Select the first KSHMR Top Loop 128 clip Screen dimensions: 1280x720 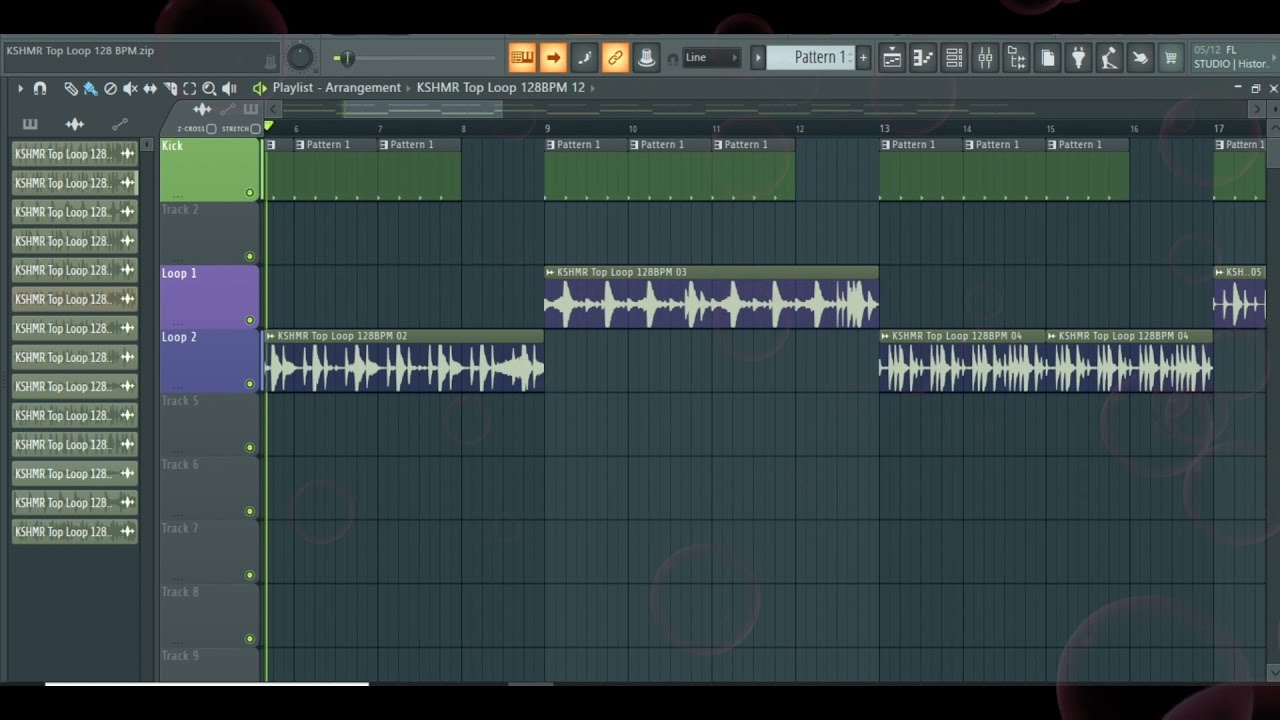pyautogui.click(x=75, y=154)
